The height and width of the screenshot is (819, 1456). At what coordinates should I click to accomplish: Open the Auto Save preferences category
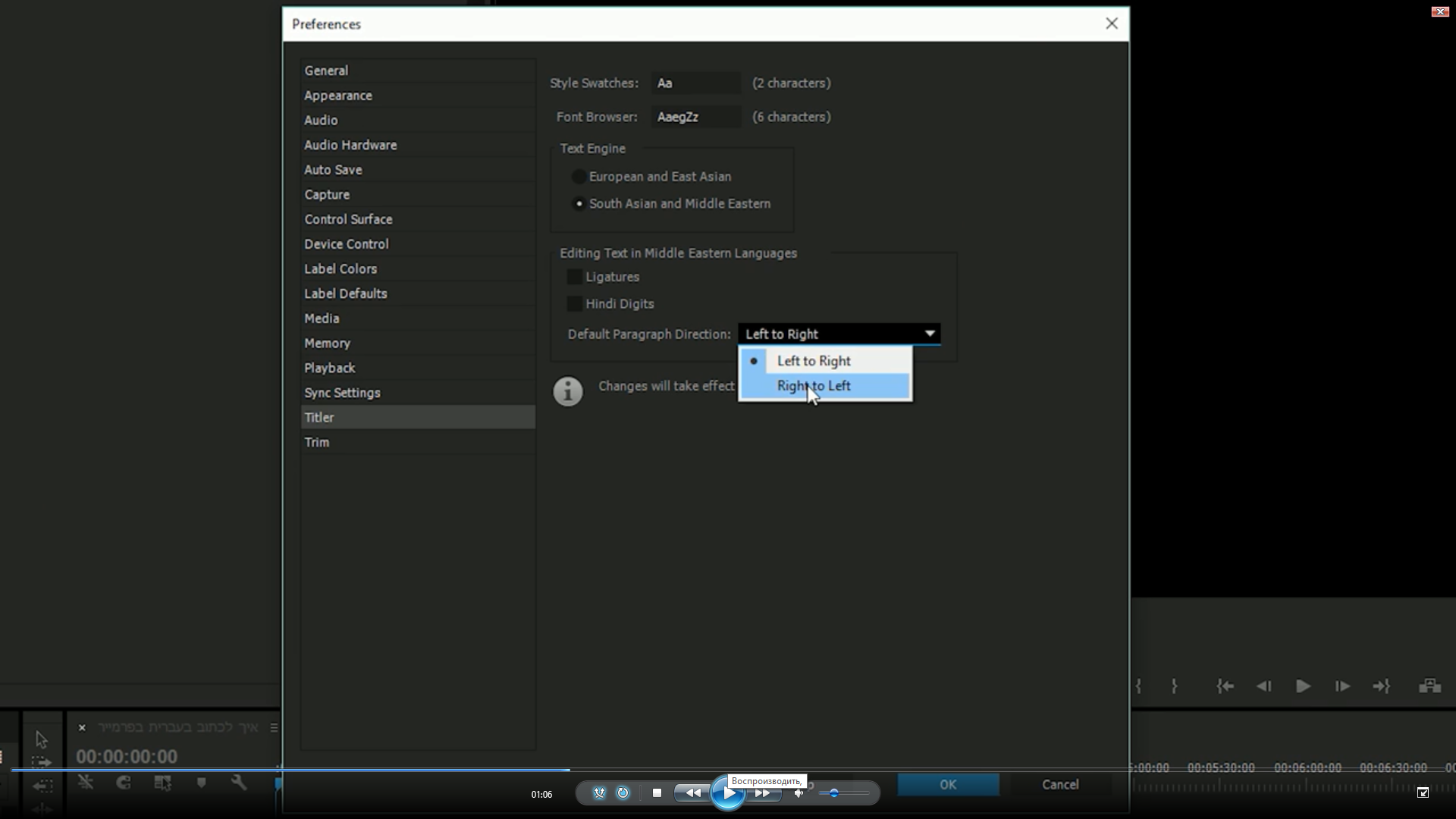(x=333, y=170)
